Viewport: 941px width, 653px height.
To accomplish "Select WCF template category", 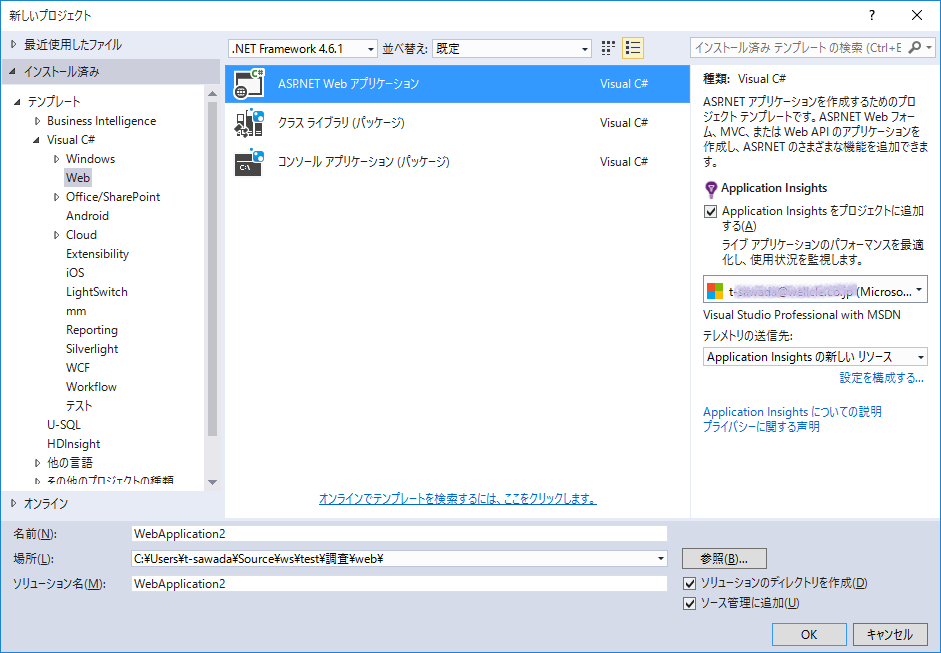I will (77, 367).
